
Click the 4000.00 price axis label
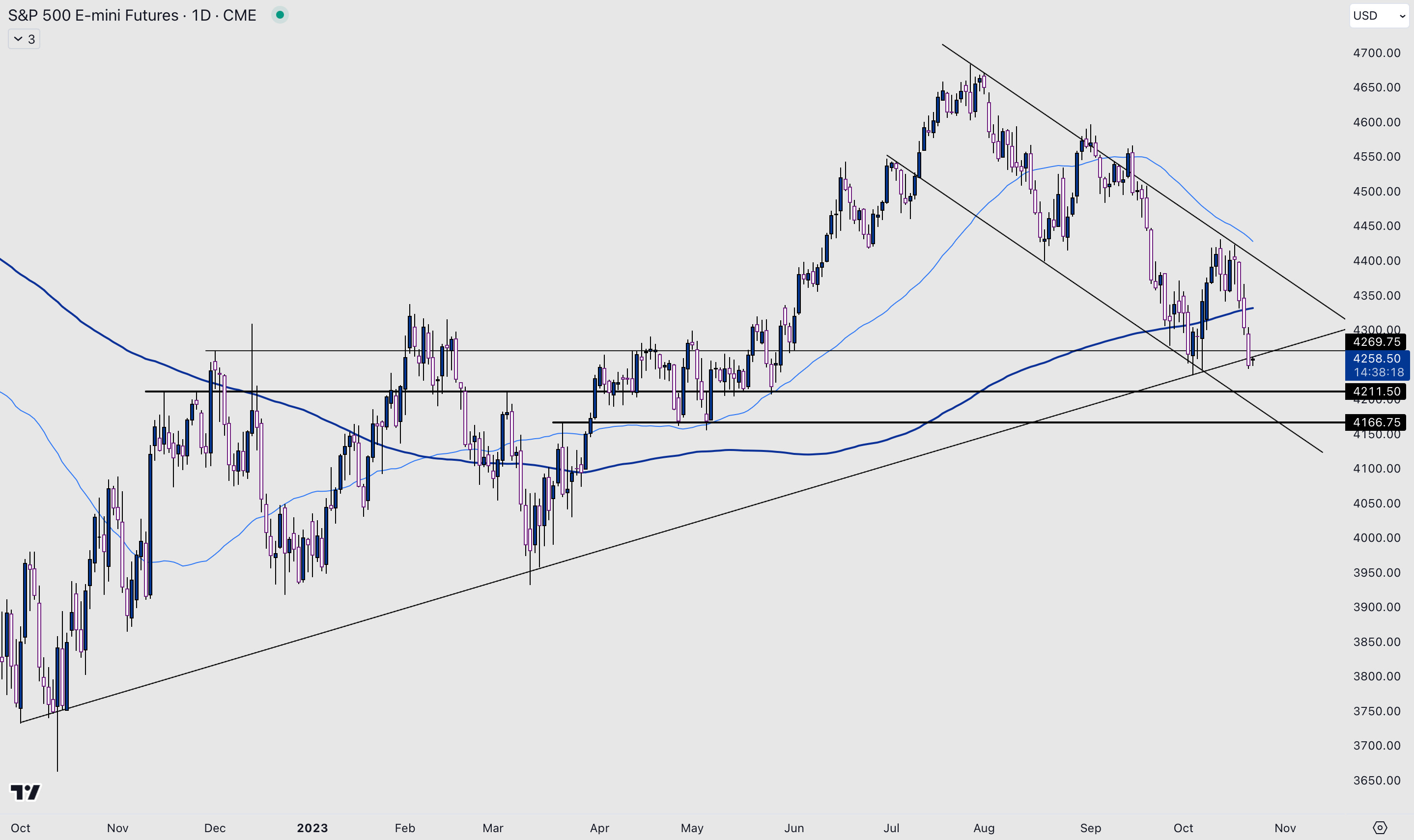(1377, 538)
